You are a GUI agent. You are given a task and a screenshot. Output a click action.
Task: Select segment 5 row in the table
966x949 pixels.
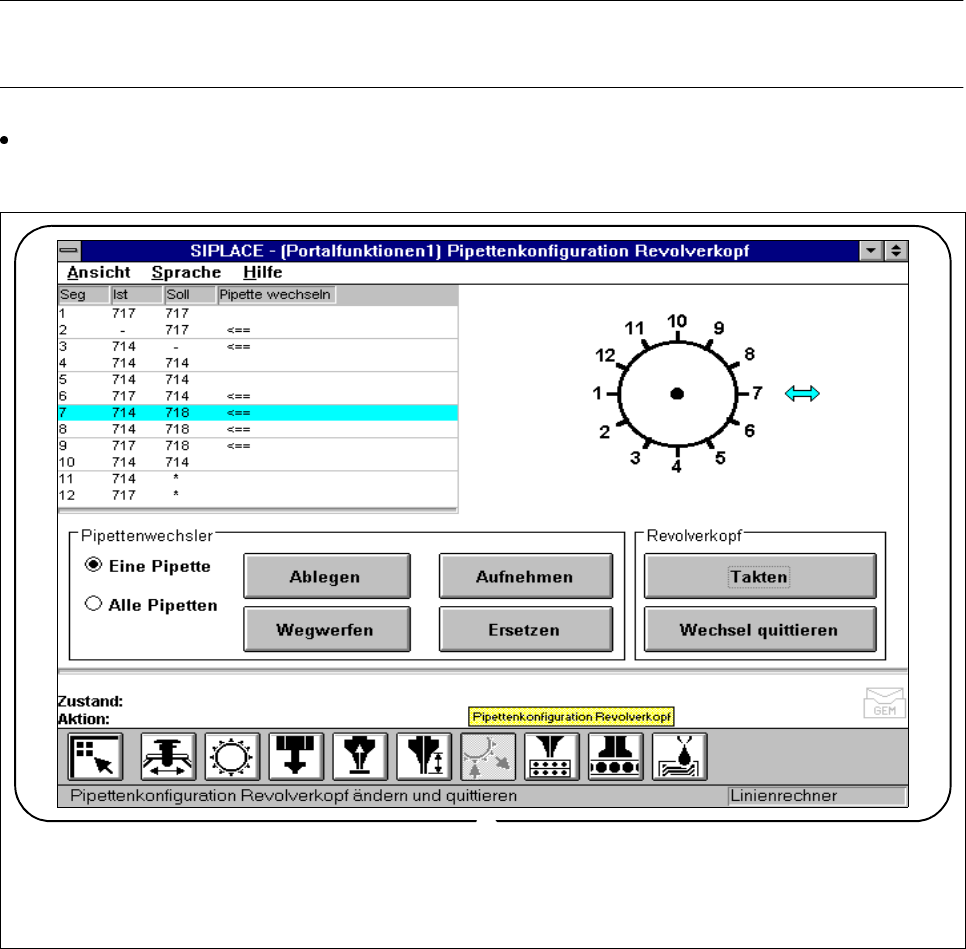coord(258,380)
